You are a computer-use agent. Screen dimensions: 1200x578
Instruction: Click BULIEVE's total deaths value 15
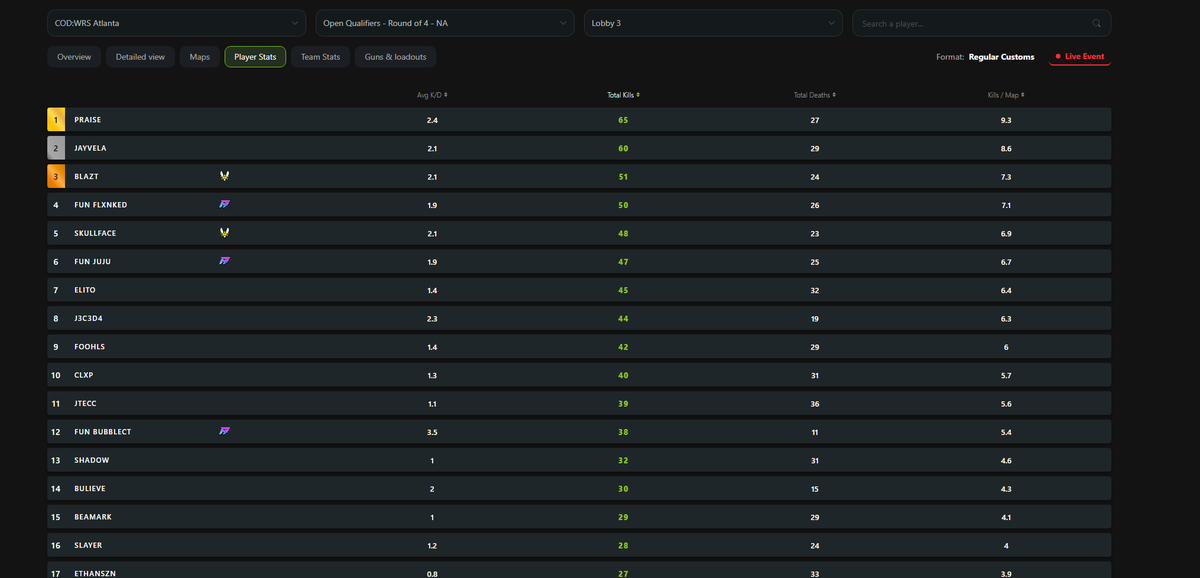814,488
